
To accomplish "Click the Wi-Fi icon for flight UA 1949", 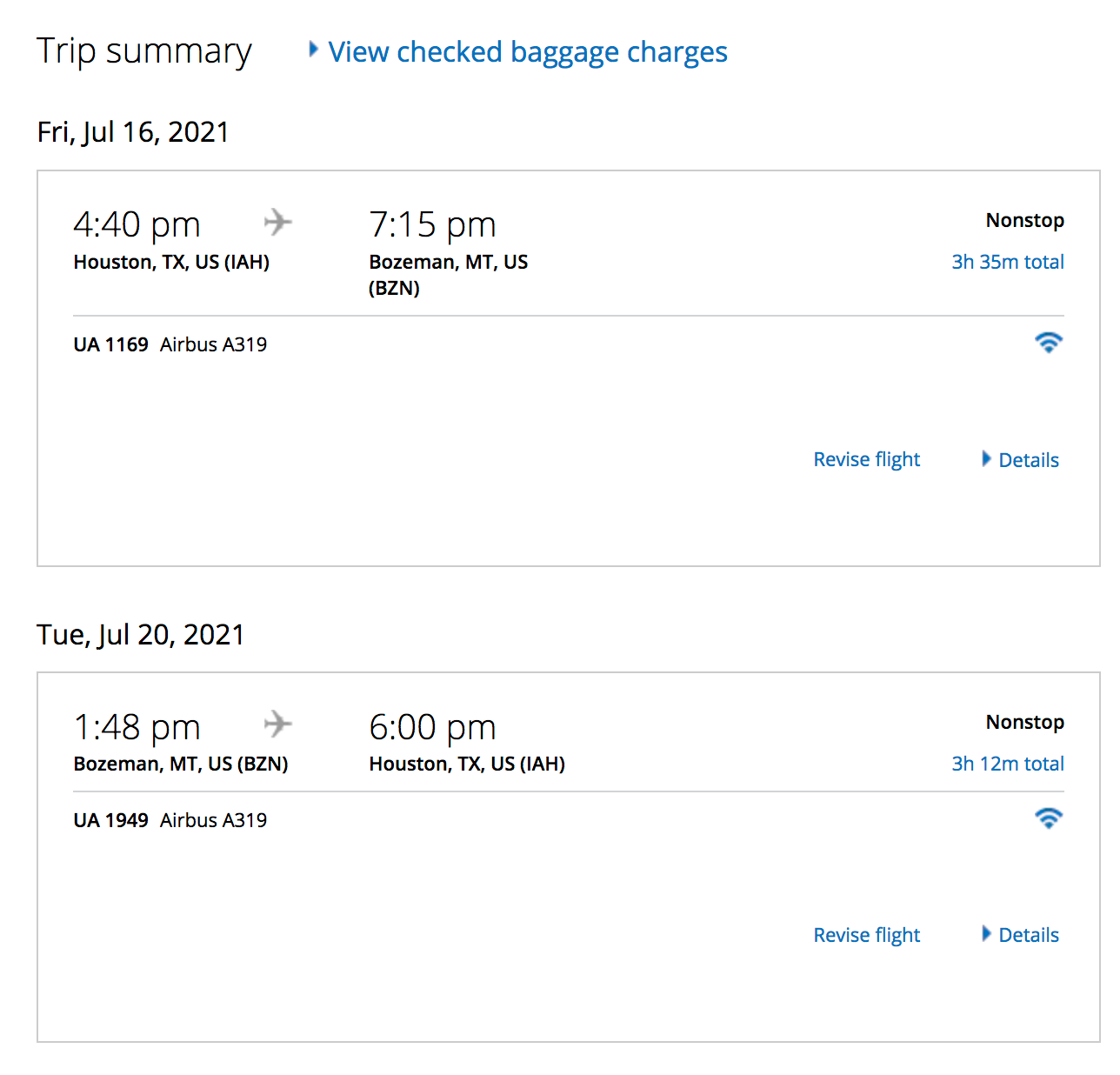I will tap(1049, 818).
